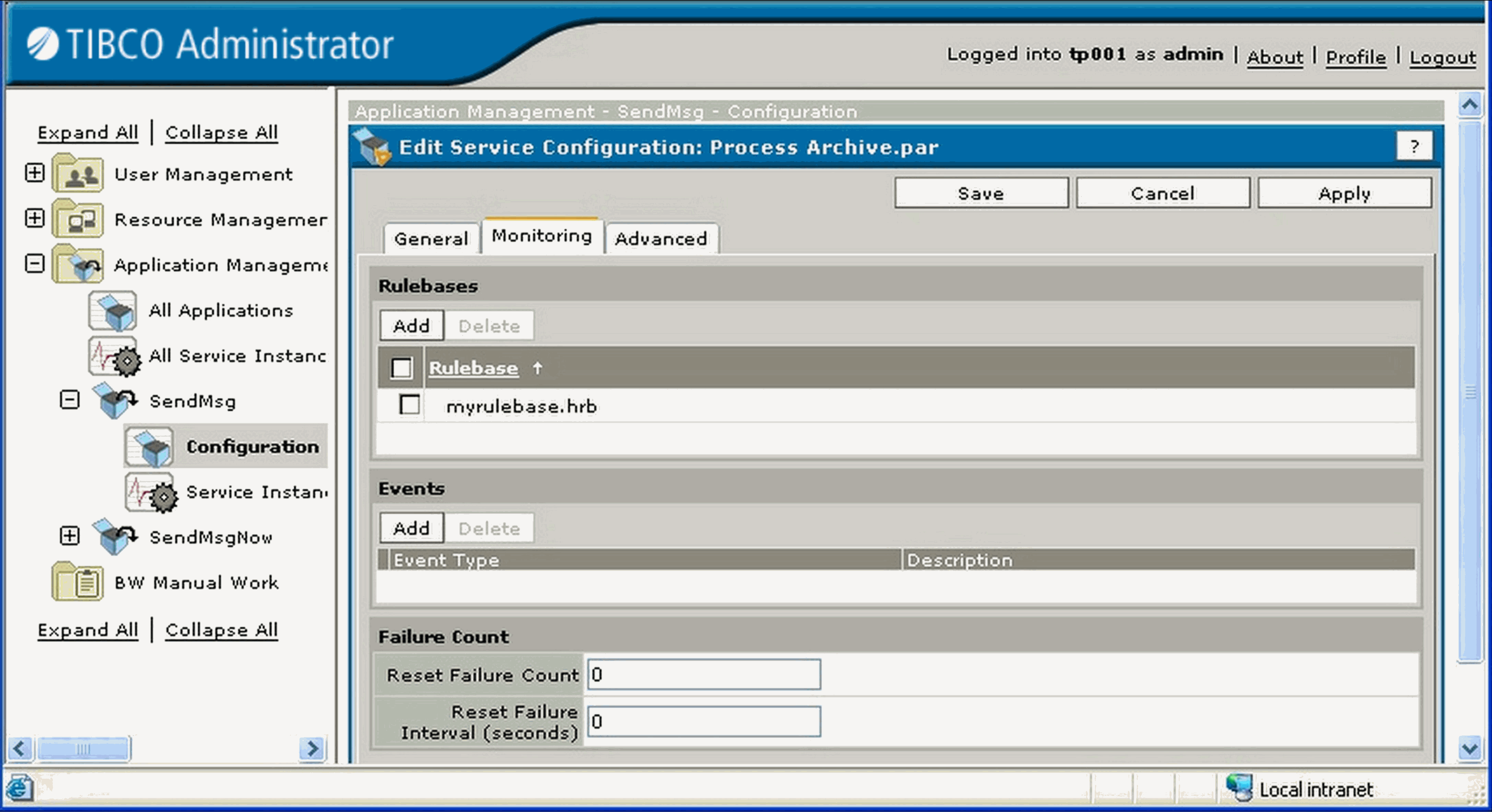Toggle the select-all Rulebase header checkbox
Image resolution: width=1492 pixels, height=812 pixels.
401,368
